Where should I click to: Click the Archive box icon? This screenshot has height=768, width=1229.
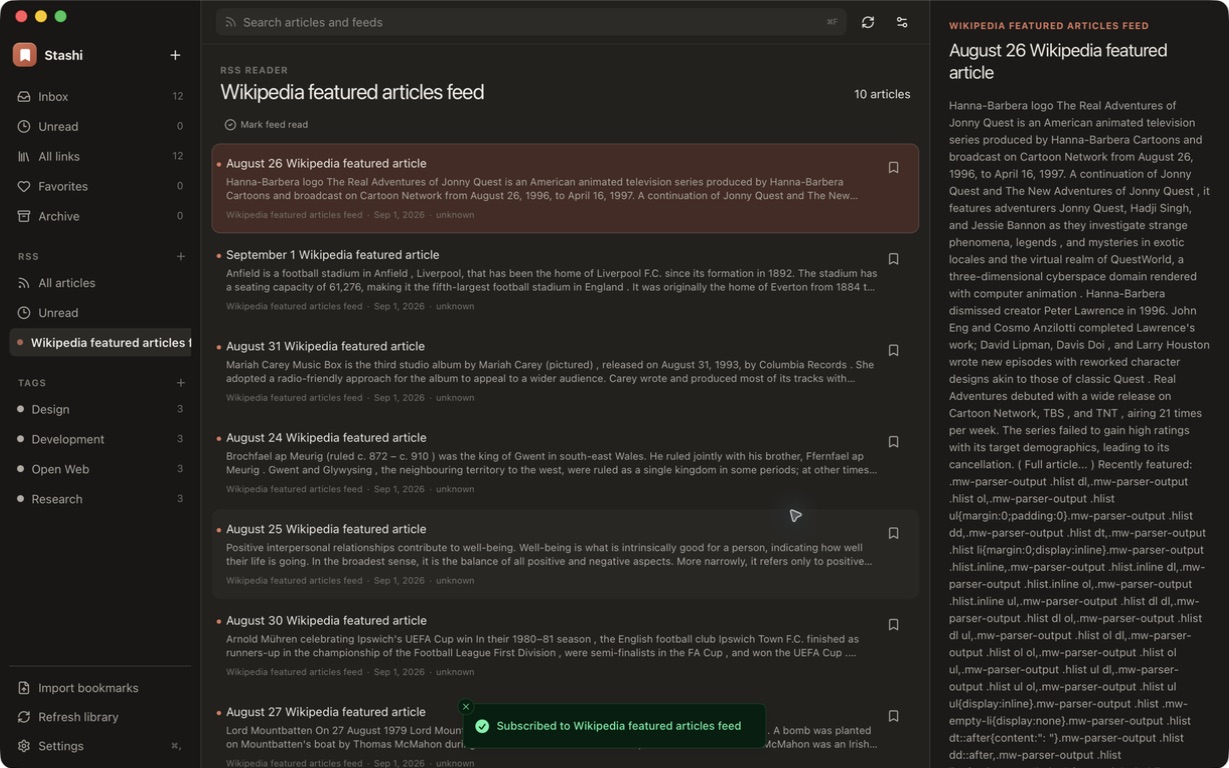pos(24,216)
